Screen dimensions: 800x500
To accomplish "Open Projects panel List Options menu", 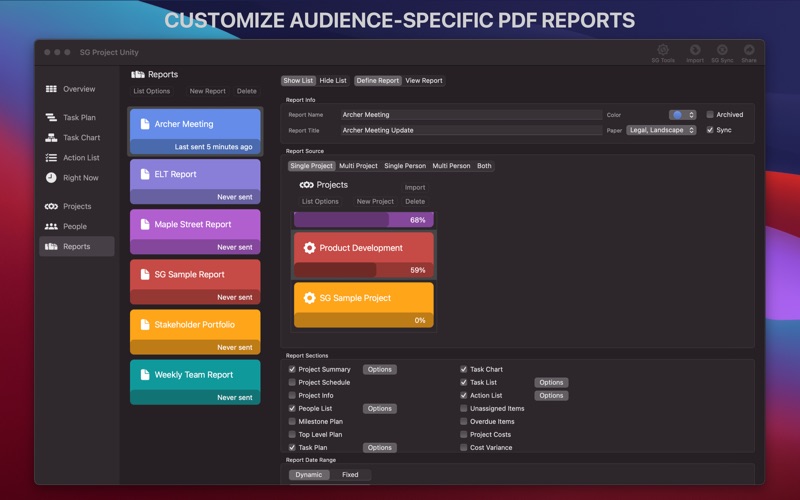I will point(320,202).
